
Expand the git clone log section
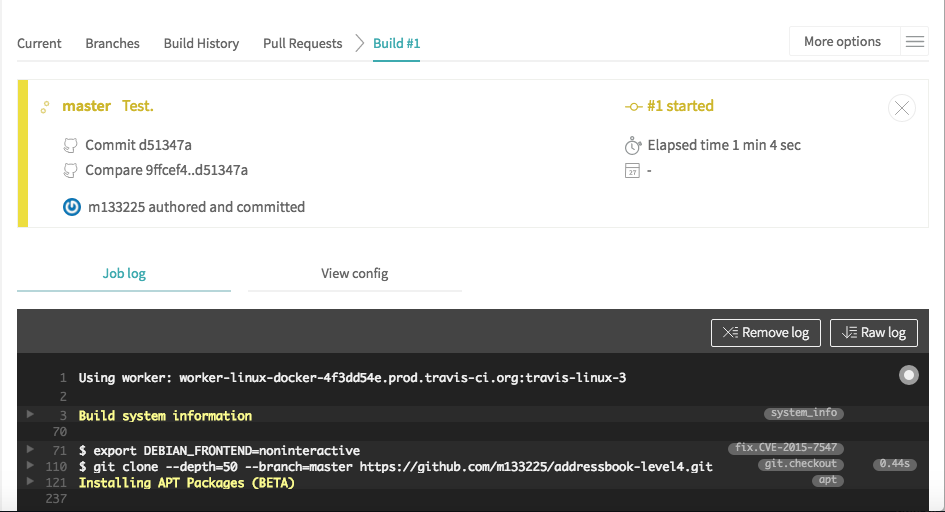pyautogui.click(x=30, y=466)
